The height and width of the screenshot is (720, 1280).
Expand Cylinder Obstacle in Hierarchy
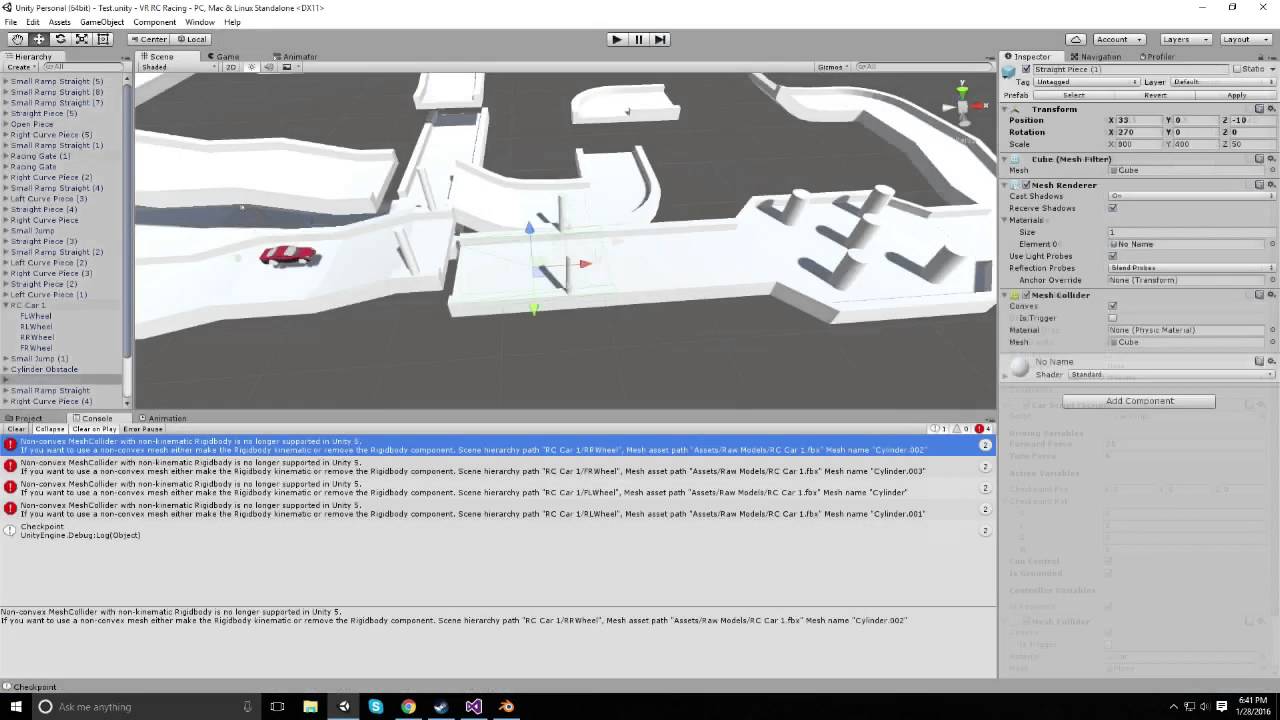point(6,369)
